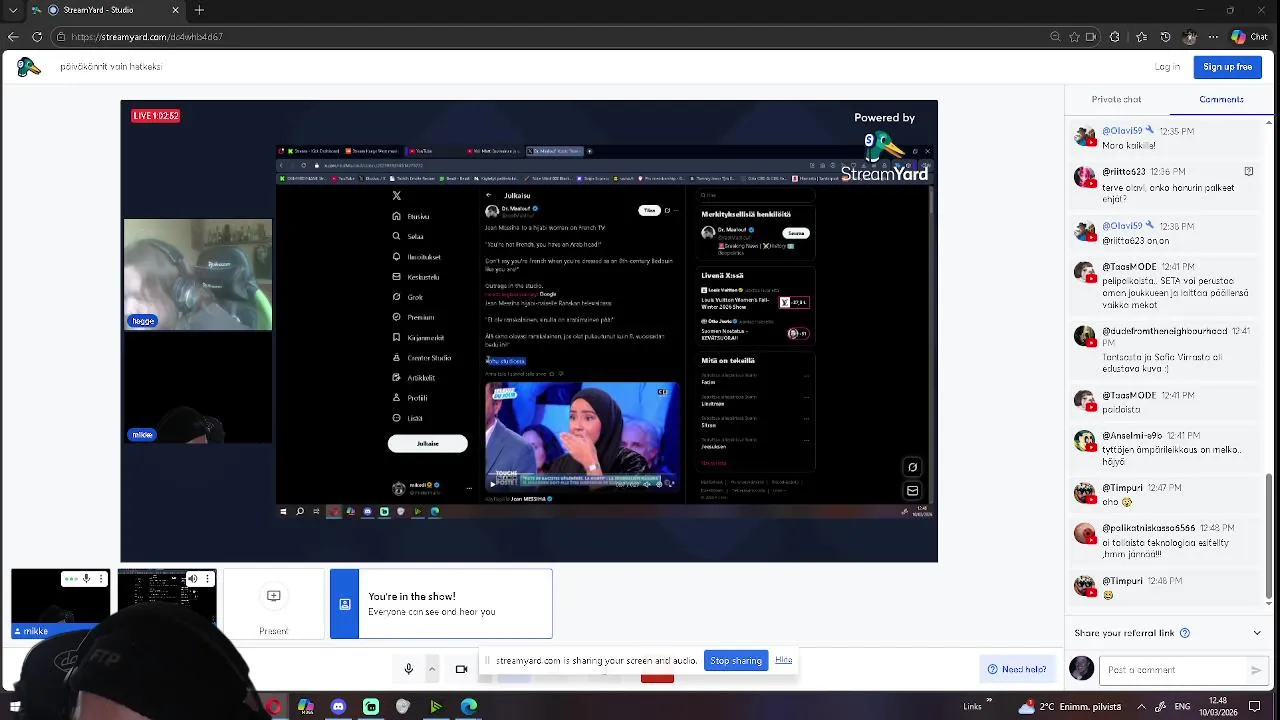
Task: Switch to the Private chat tab
Action: [x=1116, y=99]
